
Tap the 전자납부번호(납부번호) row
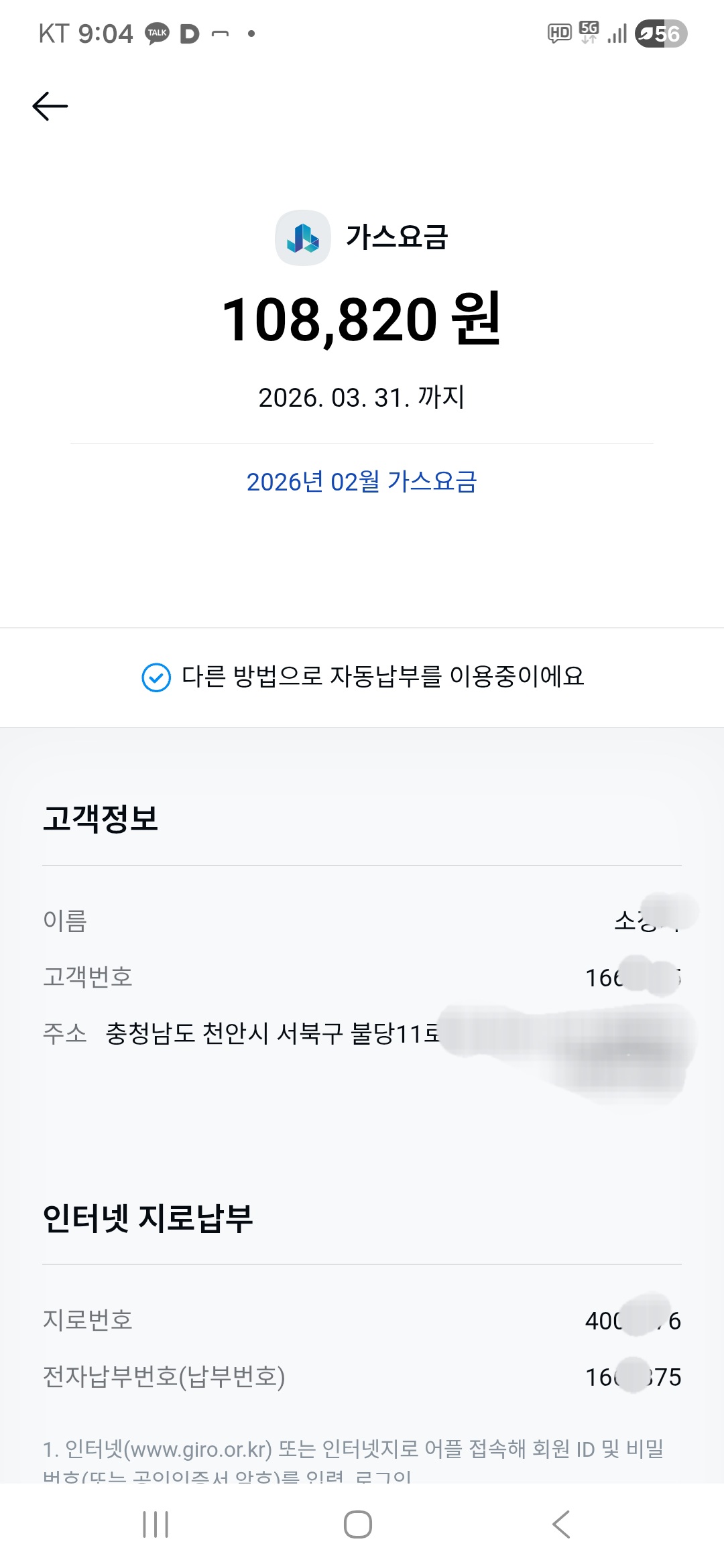pyautogui.click(x=362, y=1377)
